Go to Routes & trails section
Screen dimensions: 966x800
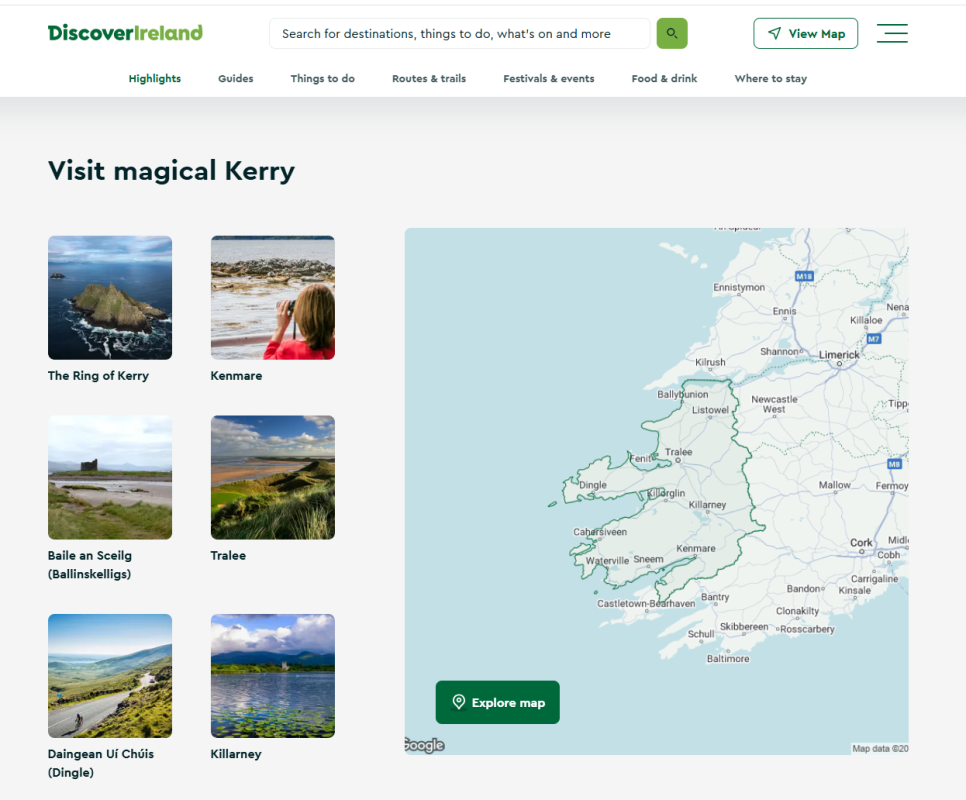[429, 78]
